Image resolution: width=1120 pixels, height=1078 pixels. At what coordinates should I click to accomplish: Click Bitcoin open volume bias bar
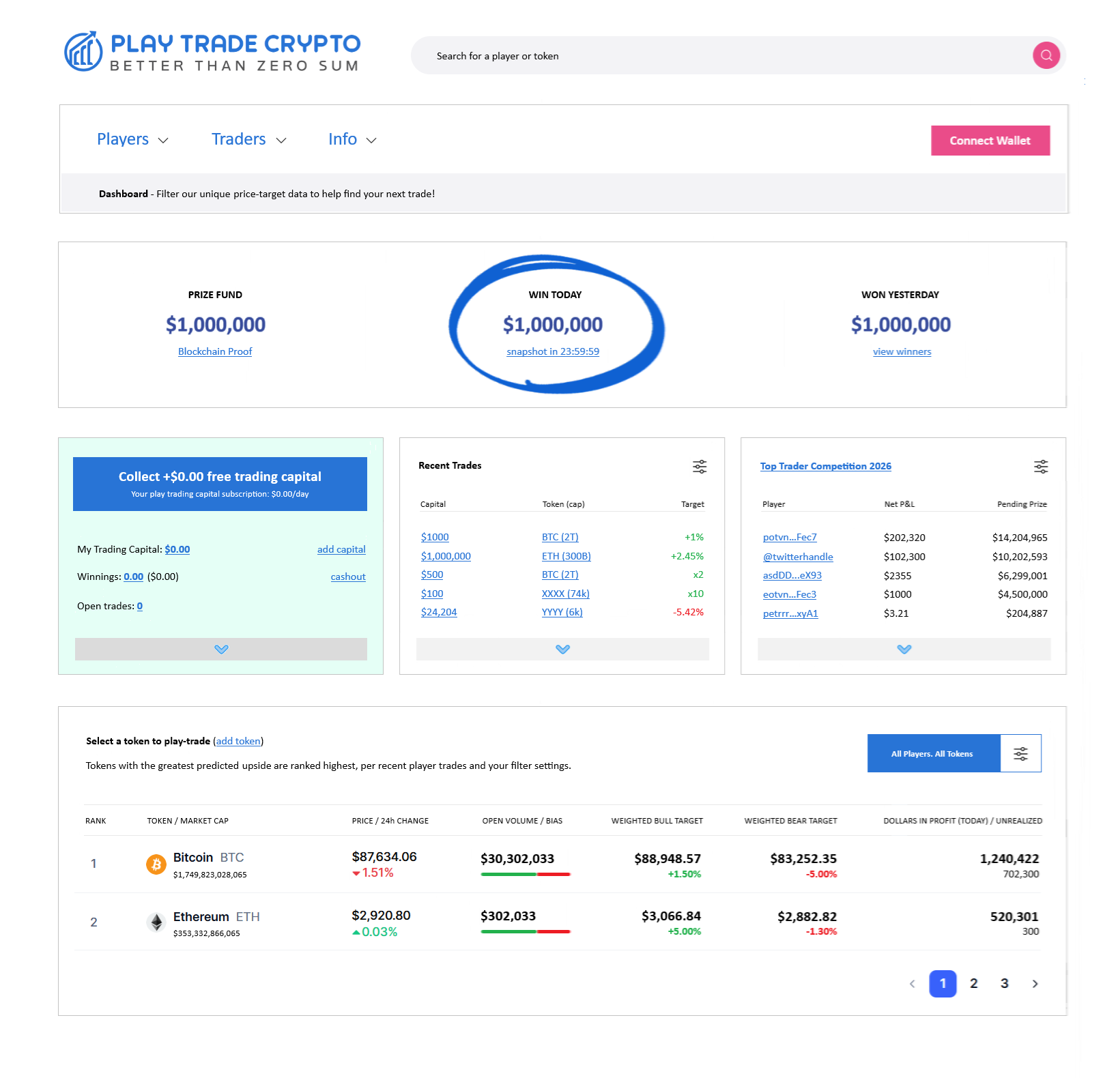525,875
